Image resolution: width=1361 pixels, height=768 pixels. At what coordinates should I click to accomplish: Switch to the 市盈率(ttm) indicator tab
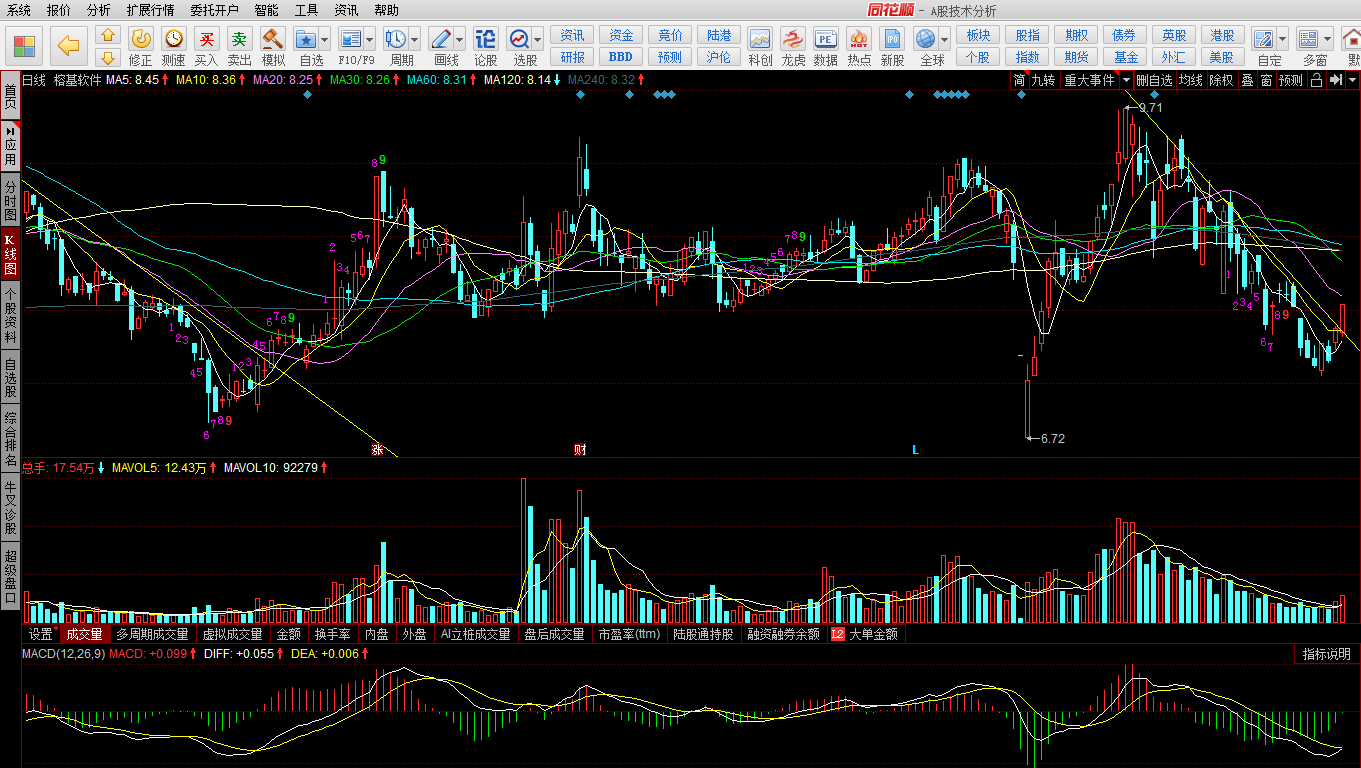pos(630,634)
